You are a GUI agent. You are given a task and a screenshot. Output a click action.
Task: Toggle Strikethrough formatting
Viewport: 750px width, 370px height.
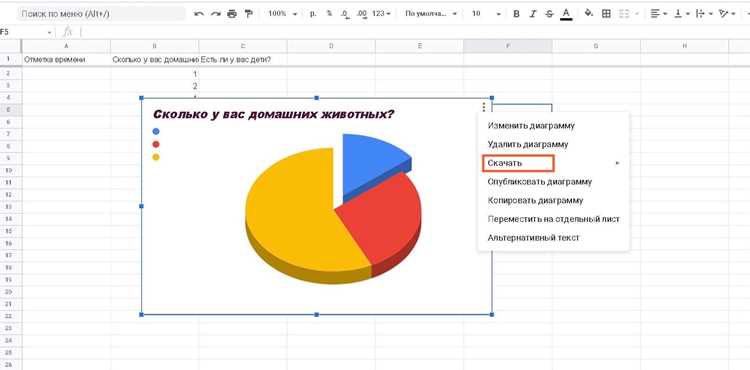click(x=549, y=14)
